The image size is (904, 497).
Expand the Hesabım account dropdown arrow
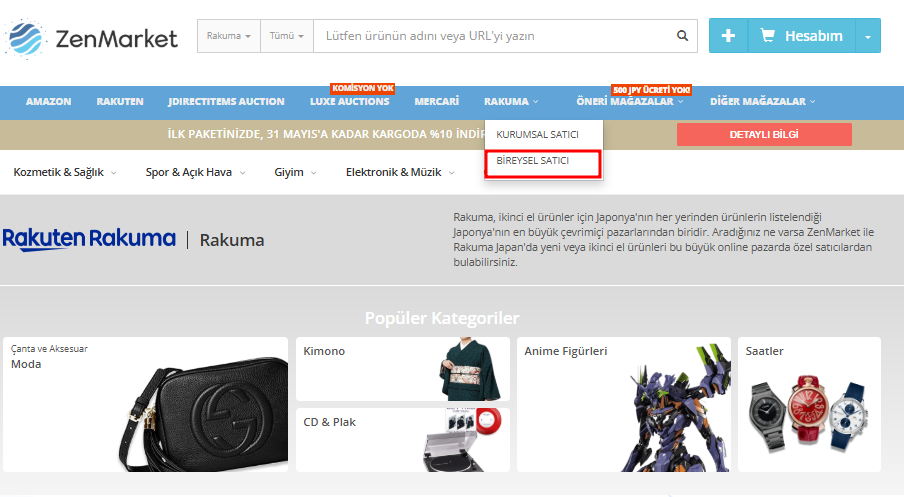[x=868, y=36]
